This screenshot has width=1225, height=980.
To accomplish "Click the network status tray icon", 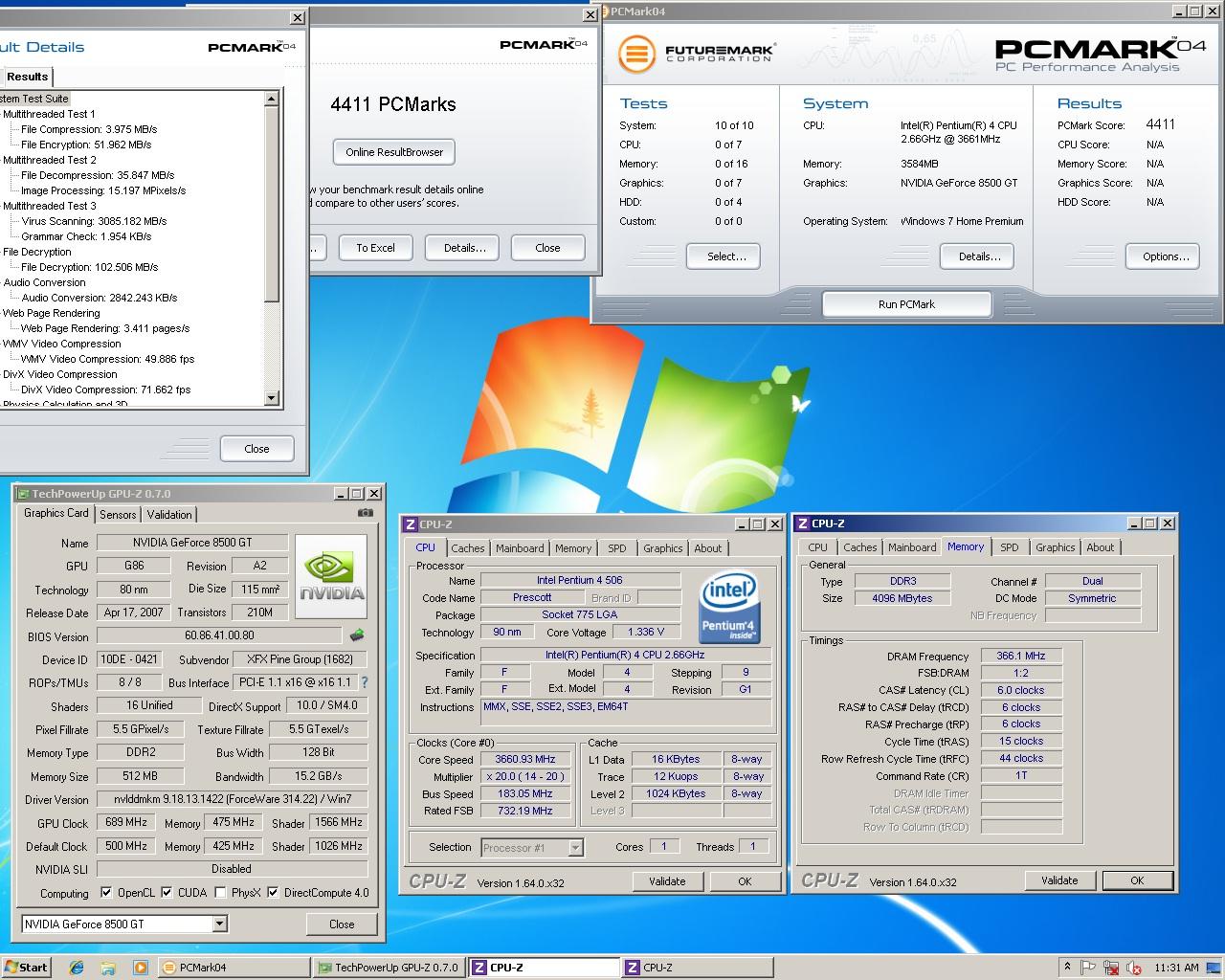I will pyautogui.click(x=1111, y=968).
